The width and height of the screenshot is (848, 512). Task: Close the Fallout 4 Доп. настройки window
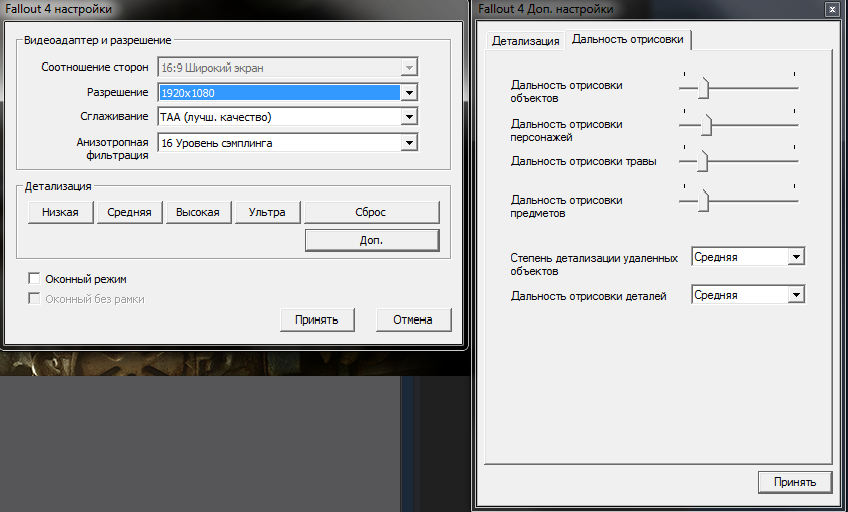832,10
